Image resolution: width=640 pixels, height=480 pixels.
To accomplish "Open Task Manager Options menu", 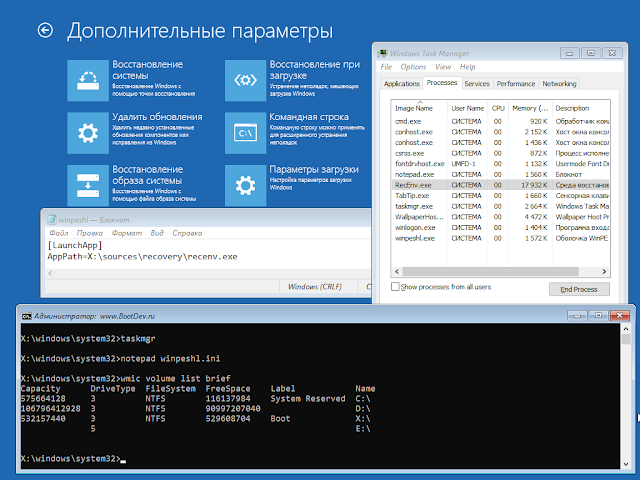I will [413, 67].
